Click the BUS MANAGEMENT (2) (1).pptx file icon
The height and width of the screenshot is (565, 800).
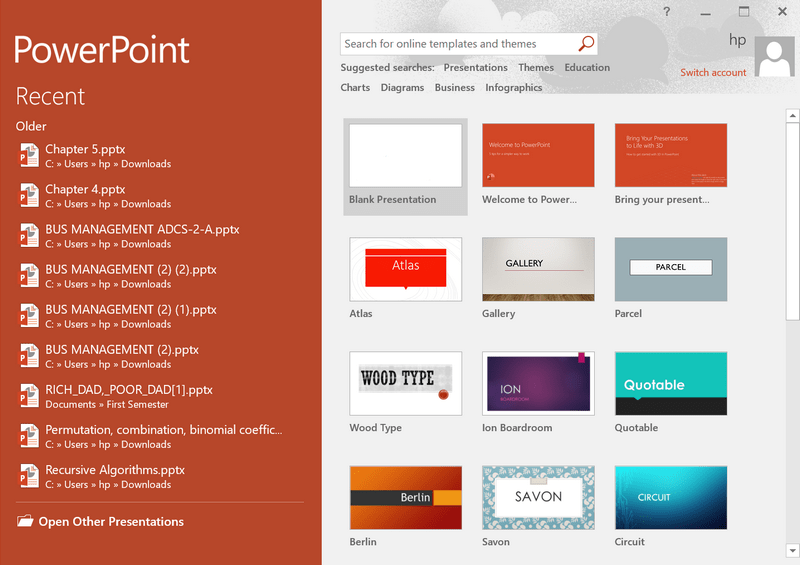pyautogui.click(x=29, y=316)
